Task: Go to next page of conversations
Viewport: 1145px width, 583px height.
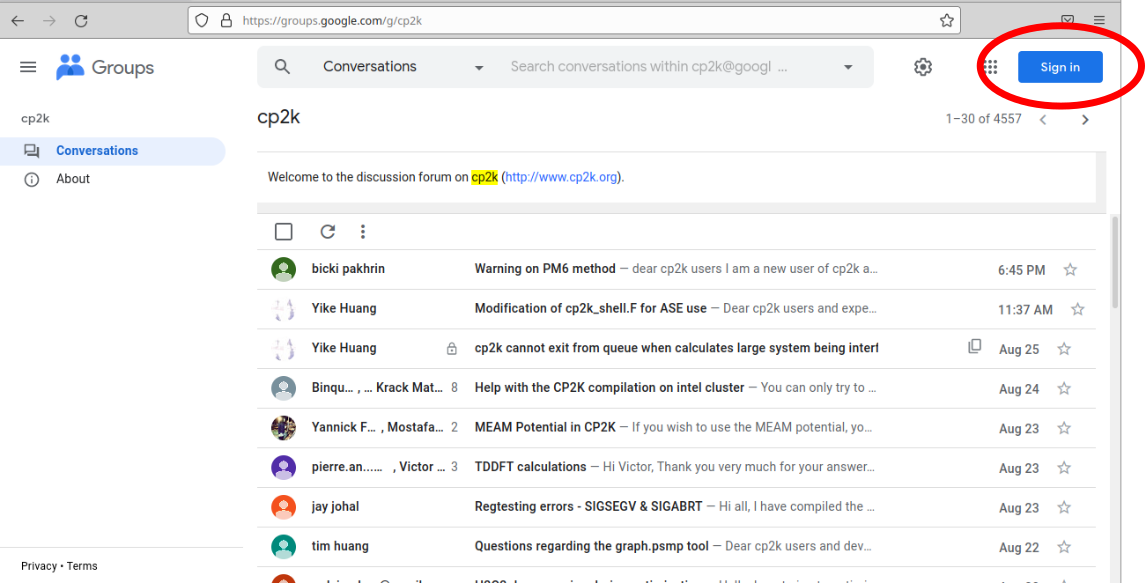Action: [x=1085, y=119]
